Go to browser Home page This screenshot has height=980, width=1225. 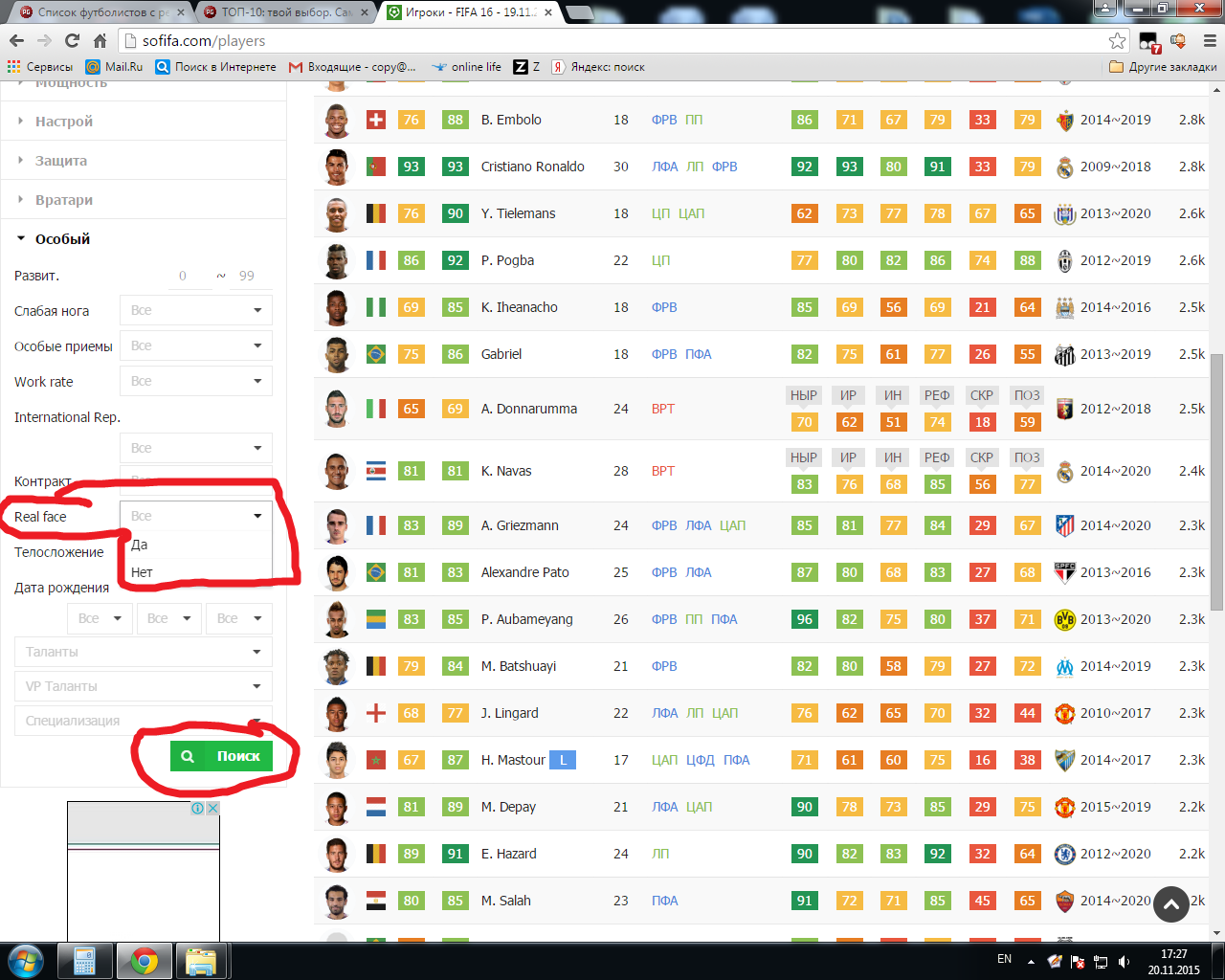(x=100, y=40)
